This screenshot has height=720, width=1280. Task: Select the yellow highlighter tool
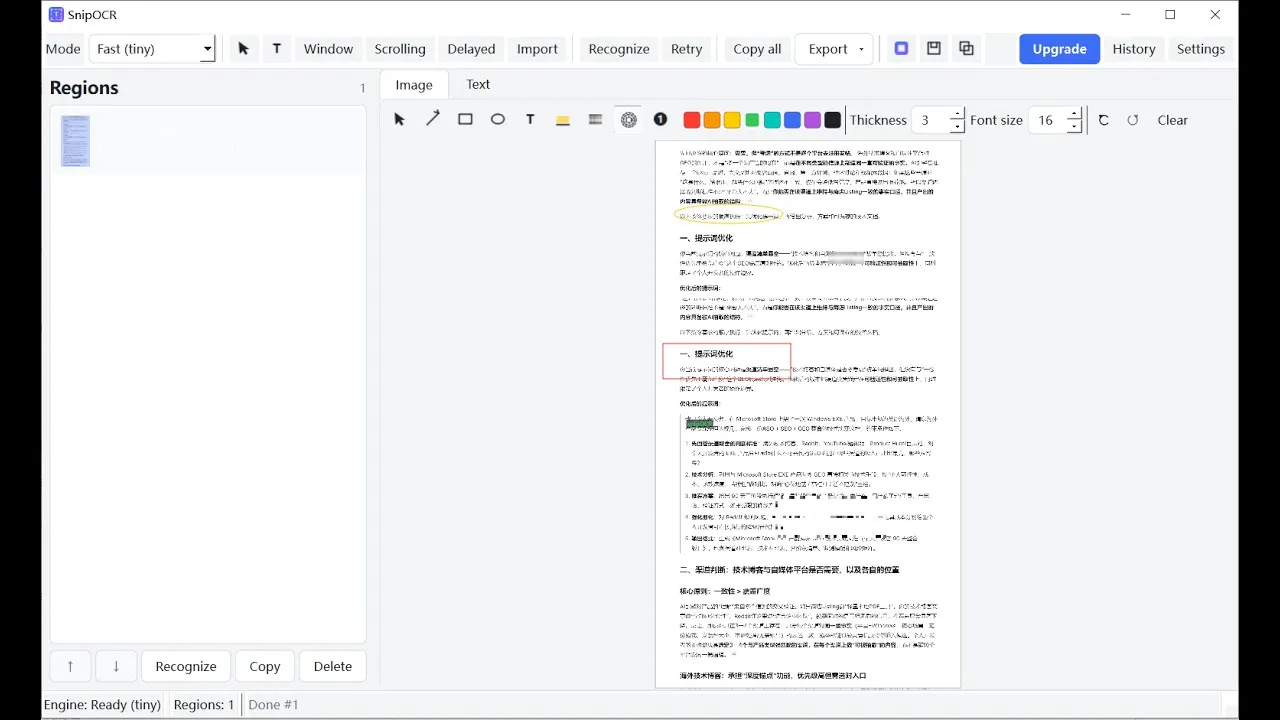[x=563, y=120]
